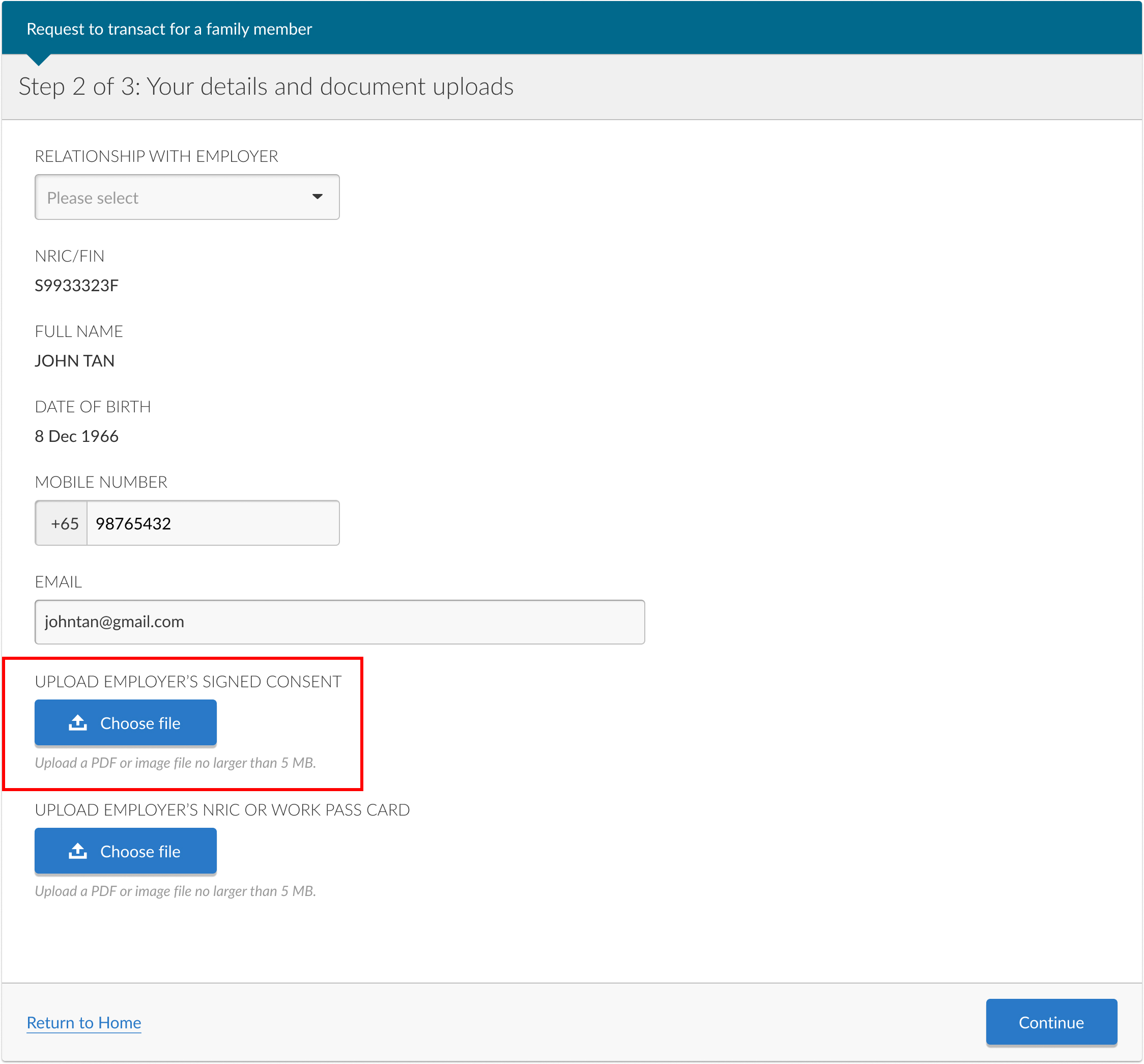Select the date of birth 8 Dec 1966

pos(76,436)
